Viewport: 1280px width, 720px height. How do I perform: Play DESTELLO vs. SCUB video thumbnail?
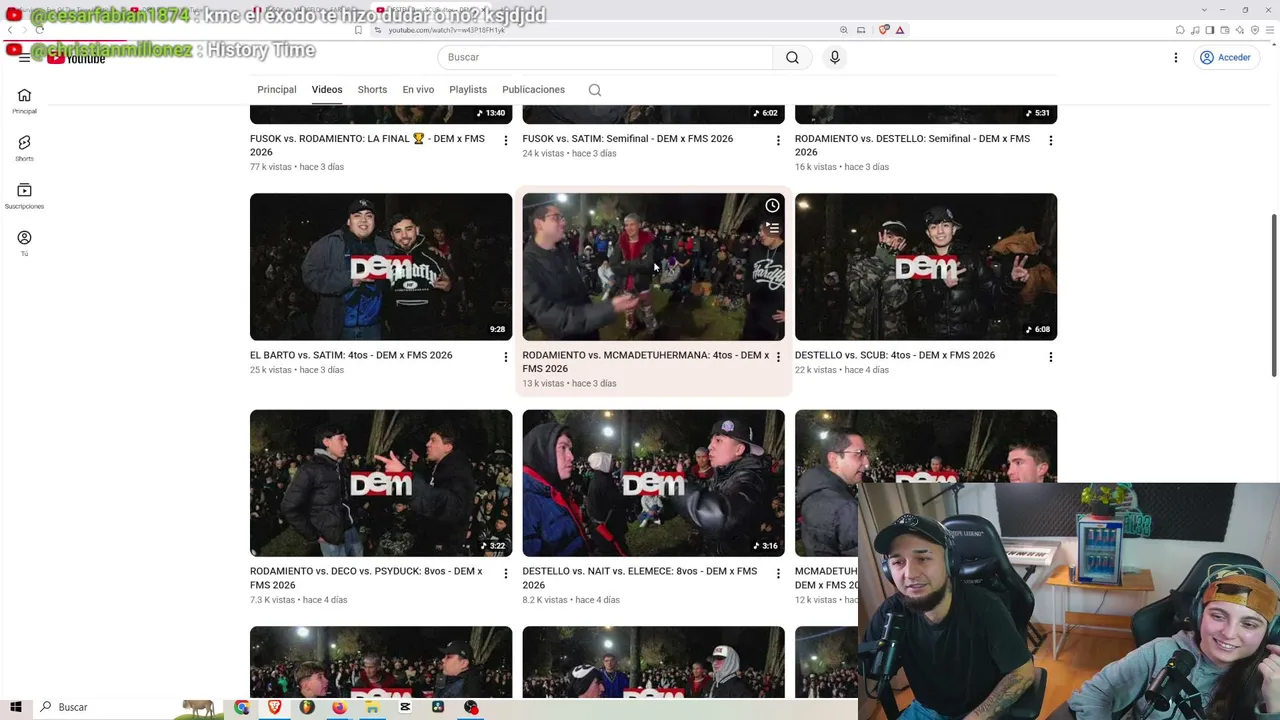pyautogui.click(x=926, y=267)
